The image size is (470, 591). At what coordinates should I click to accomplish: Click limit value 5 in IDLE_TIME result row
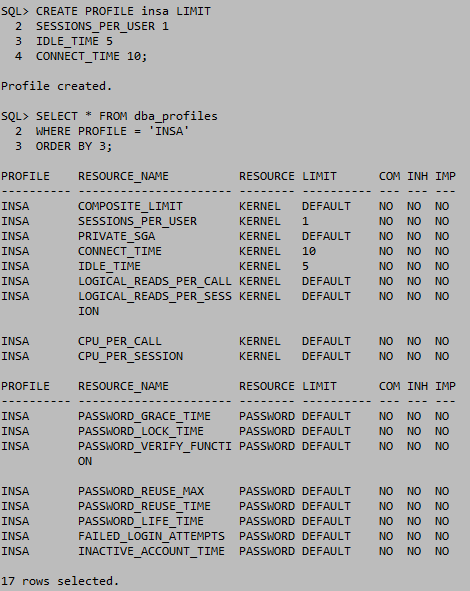coord(305,266)
